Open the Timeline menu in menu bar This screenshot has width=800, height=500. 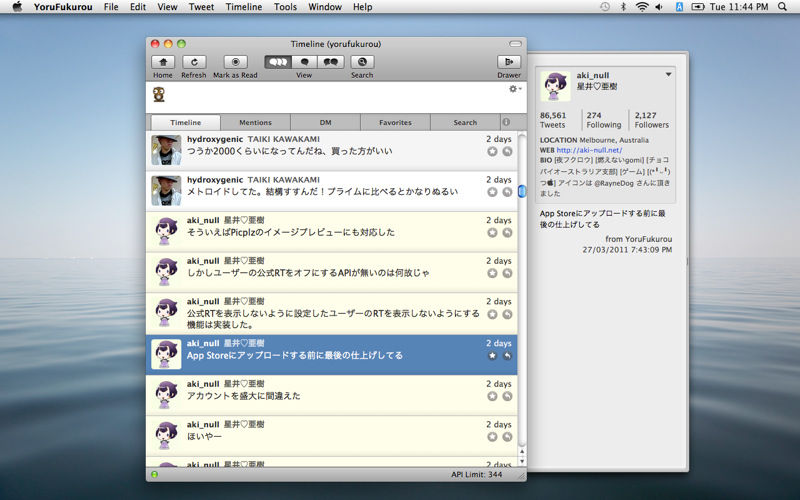pyautogui.click(x=244, y=7)
